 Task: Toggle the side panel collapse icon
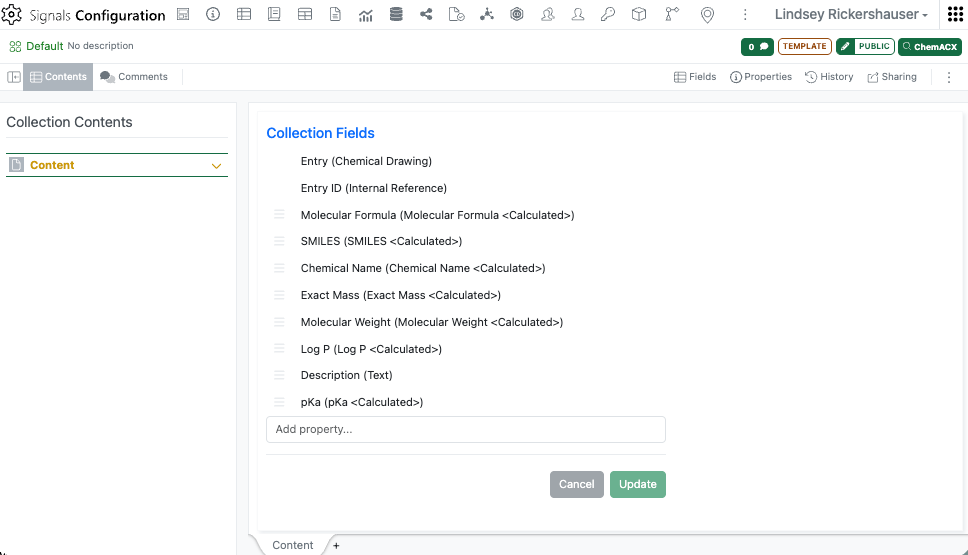pyautogui.click(x=14, y=77)
